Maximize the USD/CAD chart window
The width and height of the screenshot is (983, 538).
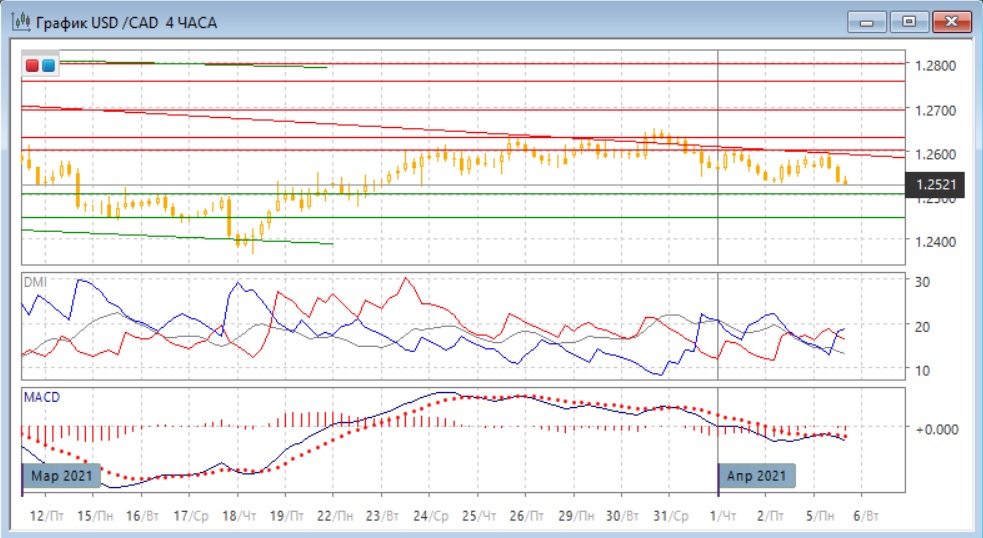click(x=909, y=21)
